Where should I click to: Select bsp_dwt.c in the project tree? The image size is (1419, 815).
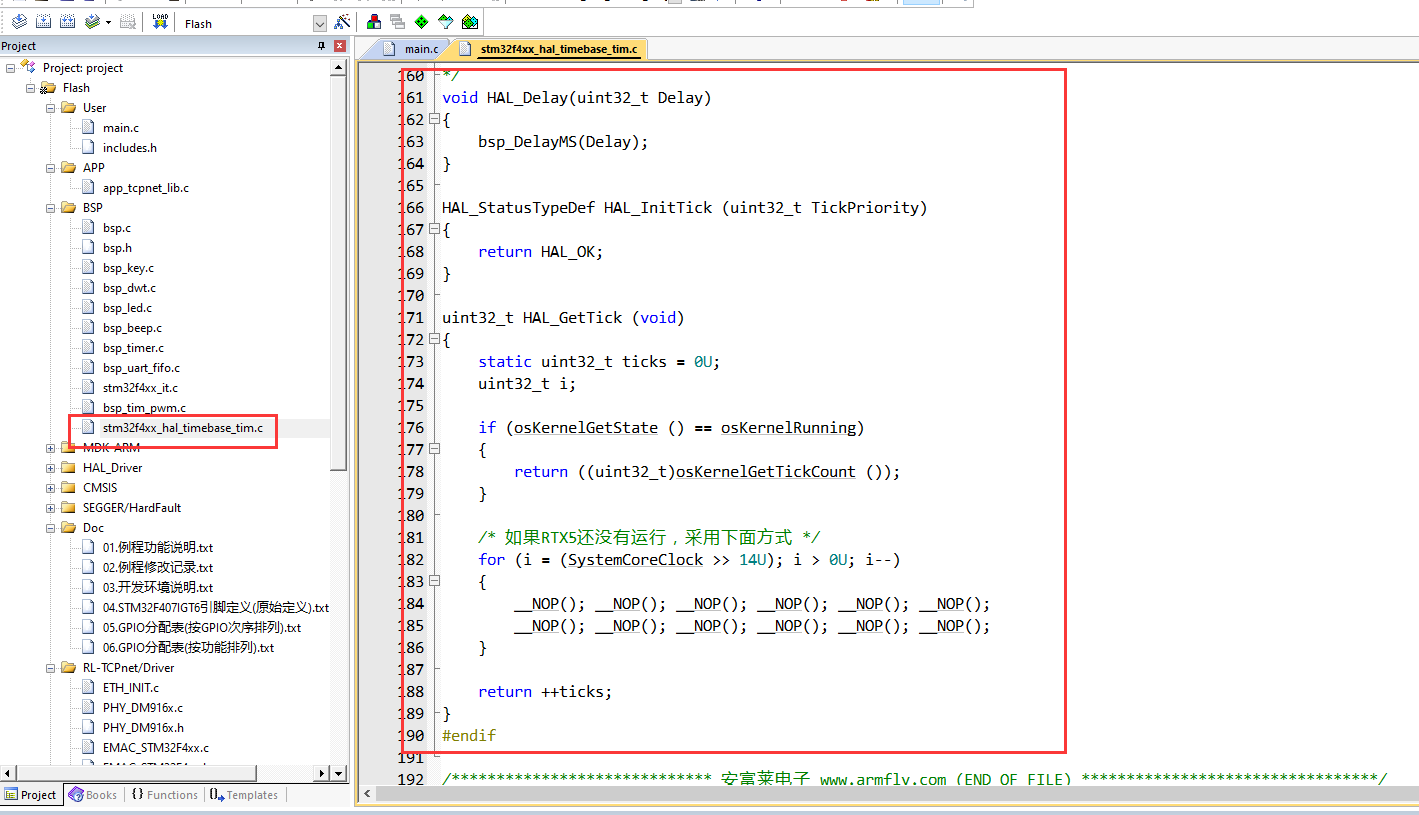click(129, 288)
